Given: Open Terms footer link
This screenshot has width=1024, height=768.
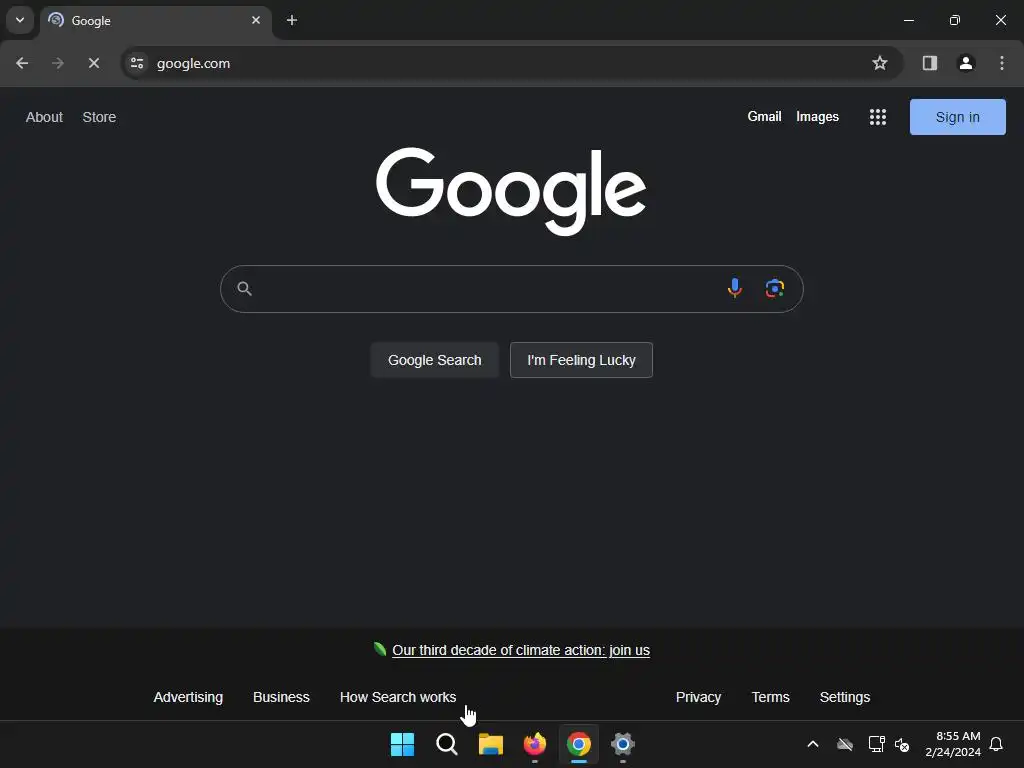Looking at the screenshot, I should pos(770,697).
